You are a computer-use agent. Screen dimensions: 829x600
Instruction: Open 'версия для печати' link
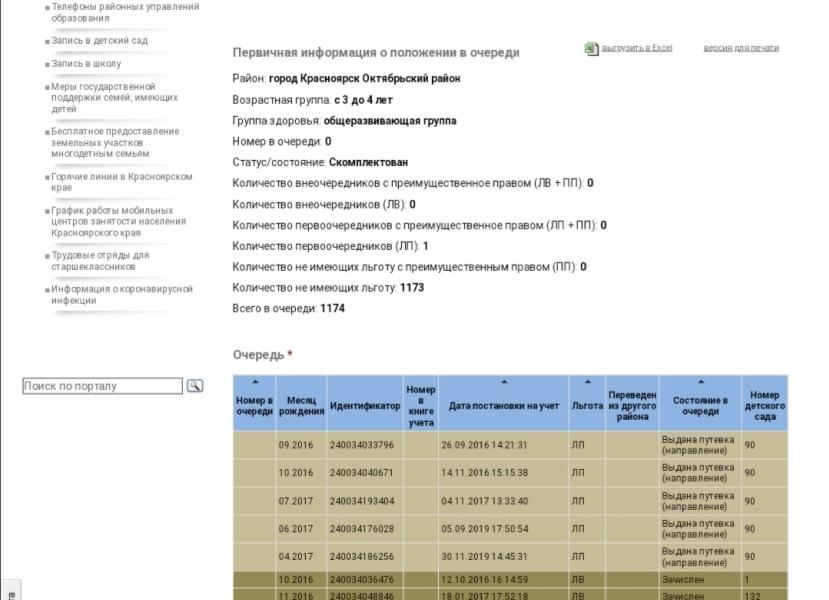(740, 48)
